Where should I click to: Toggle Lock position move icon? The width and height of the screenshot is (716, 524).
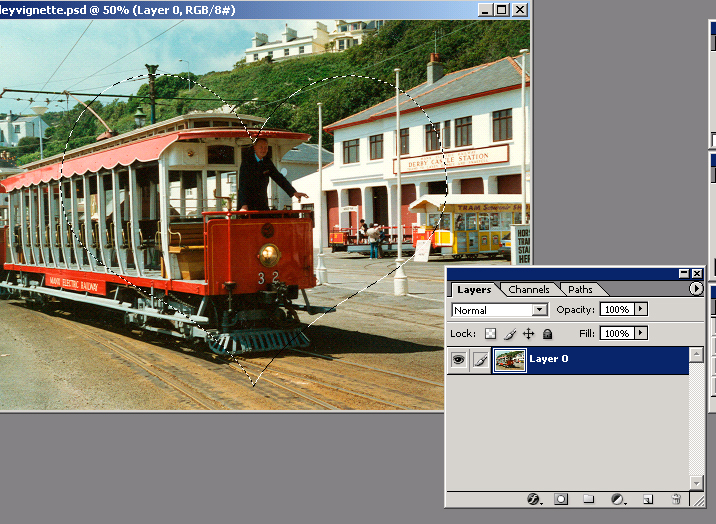[x=528, y=334]
